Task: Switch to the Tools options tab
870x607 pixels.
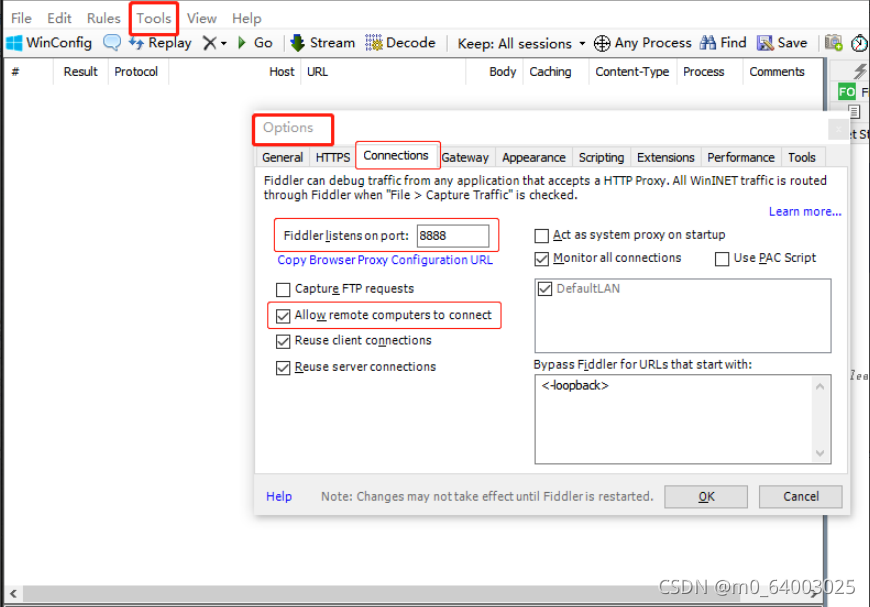Action: coord(802,158)
